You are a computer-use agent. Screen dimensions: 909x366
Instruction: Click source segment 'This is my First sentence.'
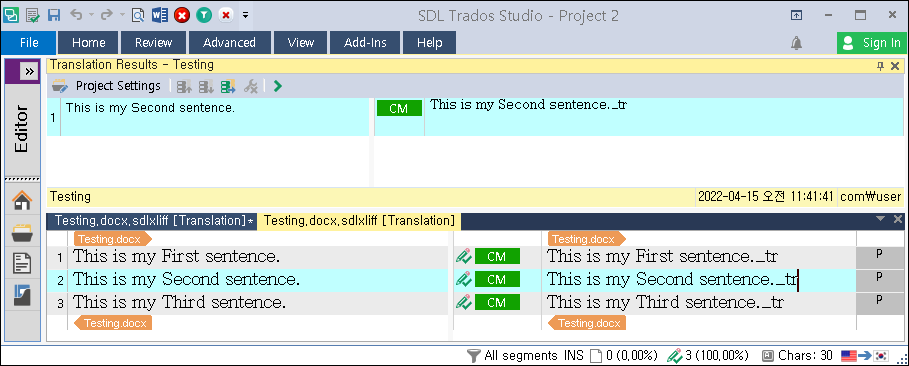176,256
